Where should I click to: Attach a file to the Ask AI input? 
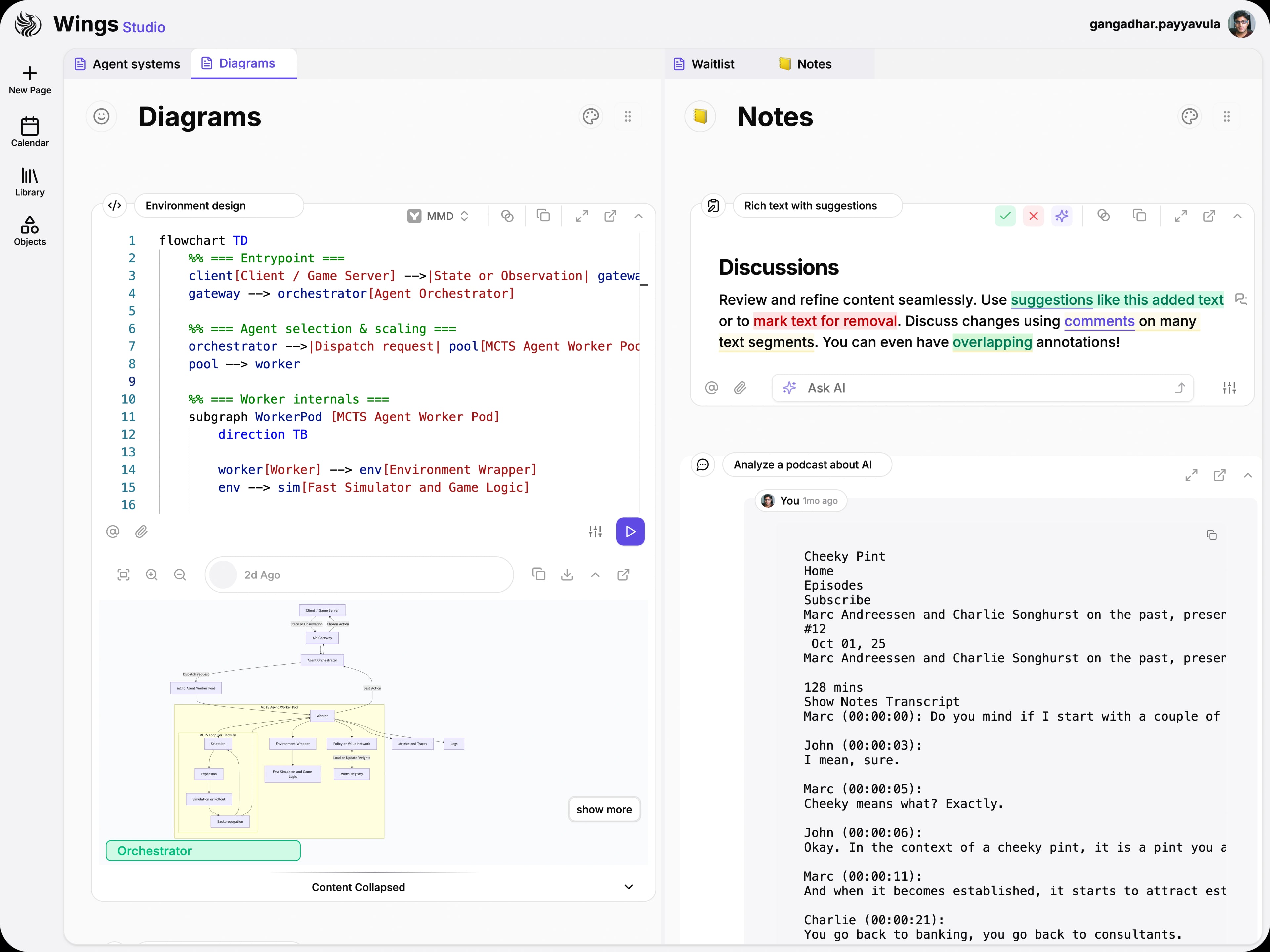click(741, 388)
